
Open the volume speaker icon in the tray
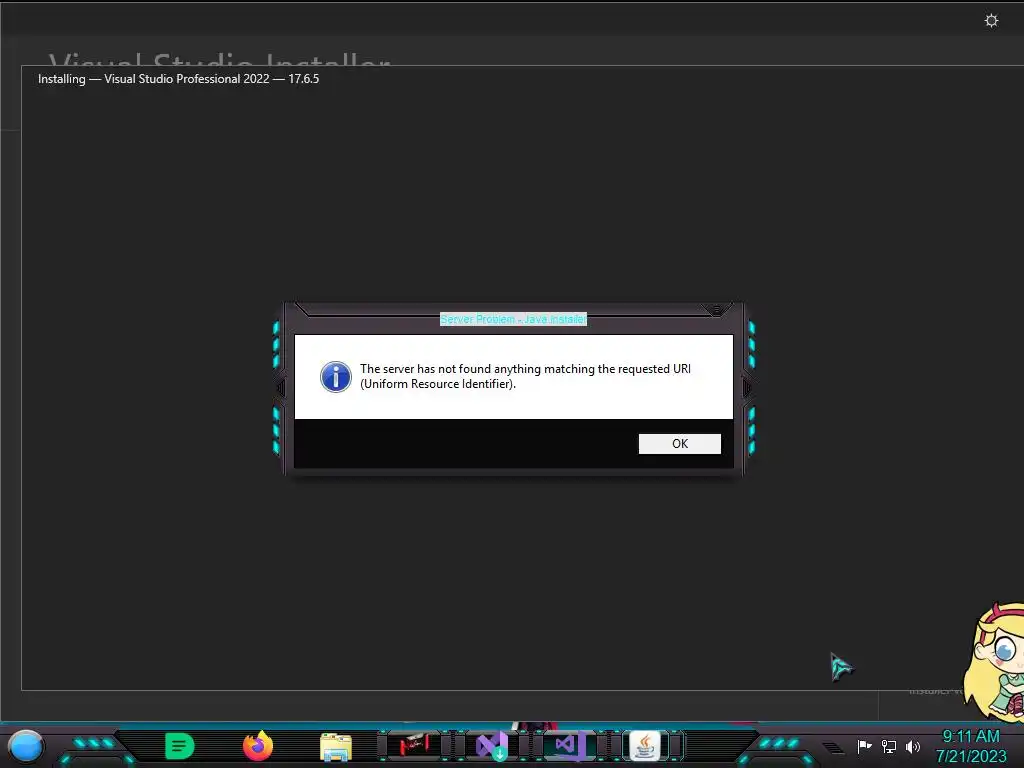[x=913, y=746]
